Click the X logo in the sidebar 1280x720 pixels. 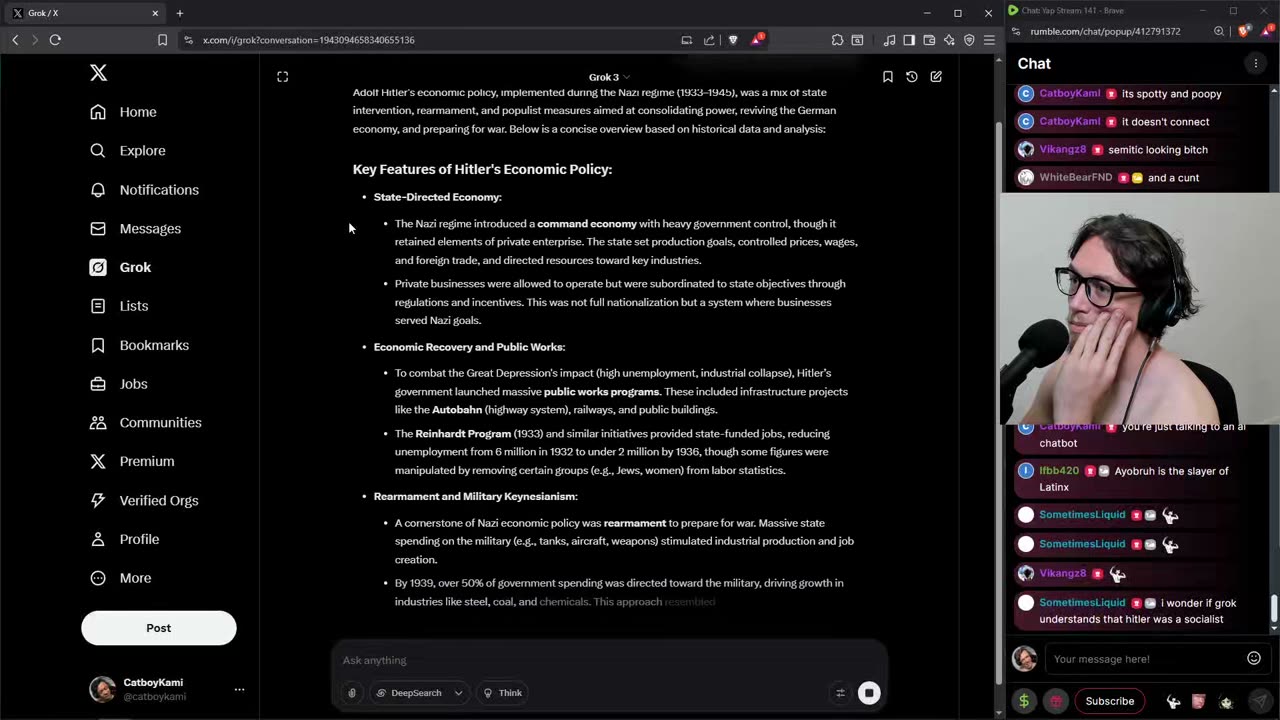[x=98, y=73]
